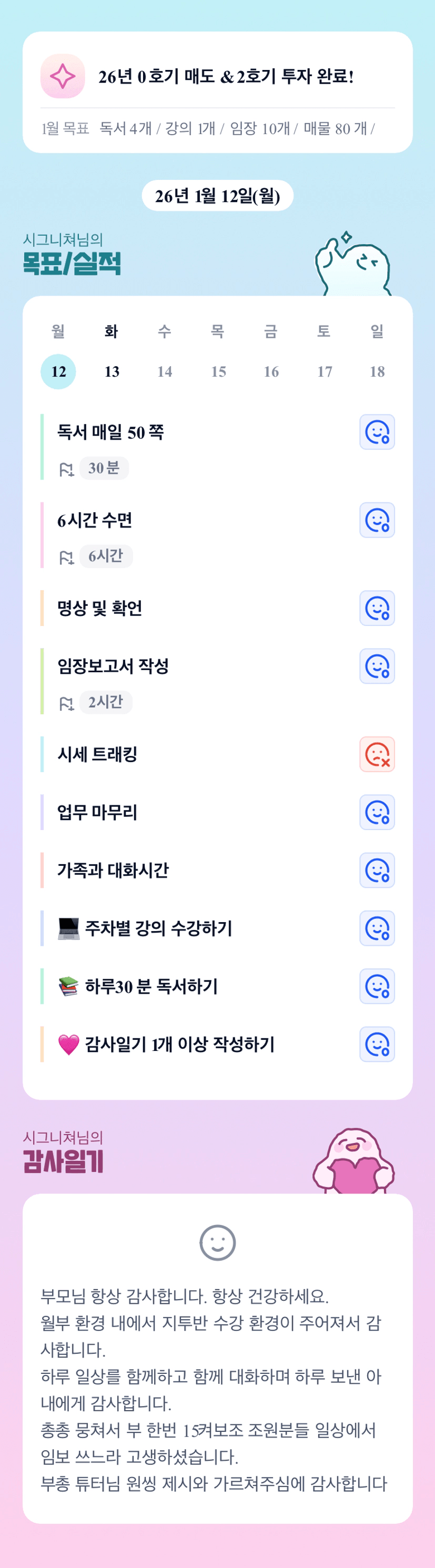Switch to day 18 (일) in calendar
The height and width of the screenshot is (1568, 435).
377,371
